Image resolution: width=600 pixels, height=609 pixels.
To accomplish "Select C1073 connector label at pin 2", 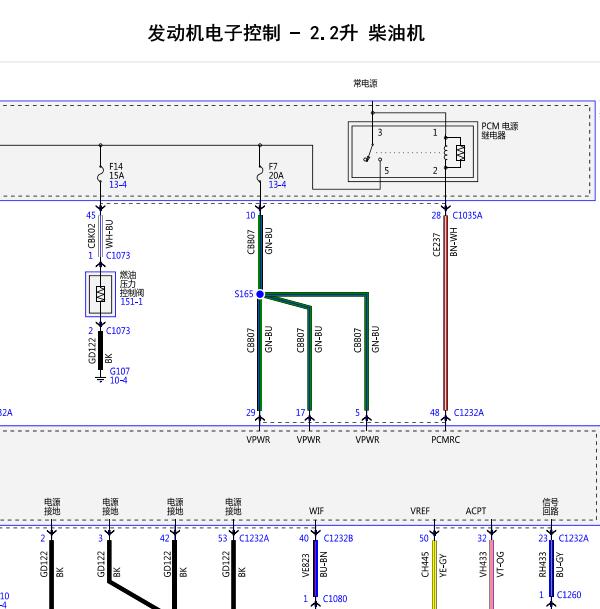I will [x=118, y=331].
